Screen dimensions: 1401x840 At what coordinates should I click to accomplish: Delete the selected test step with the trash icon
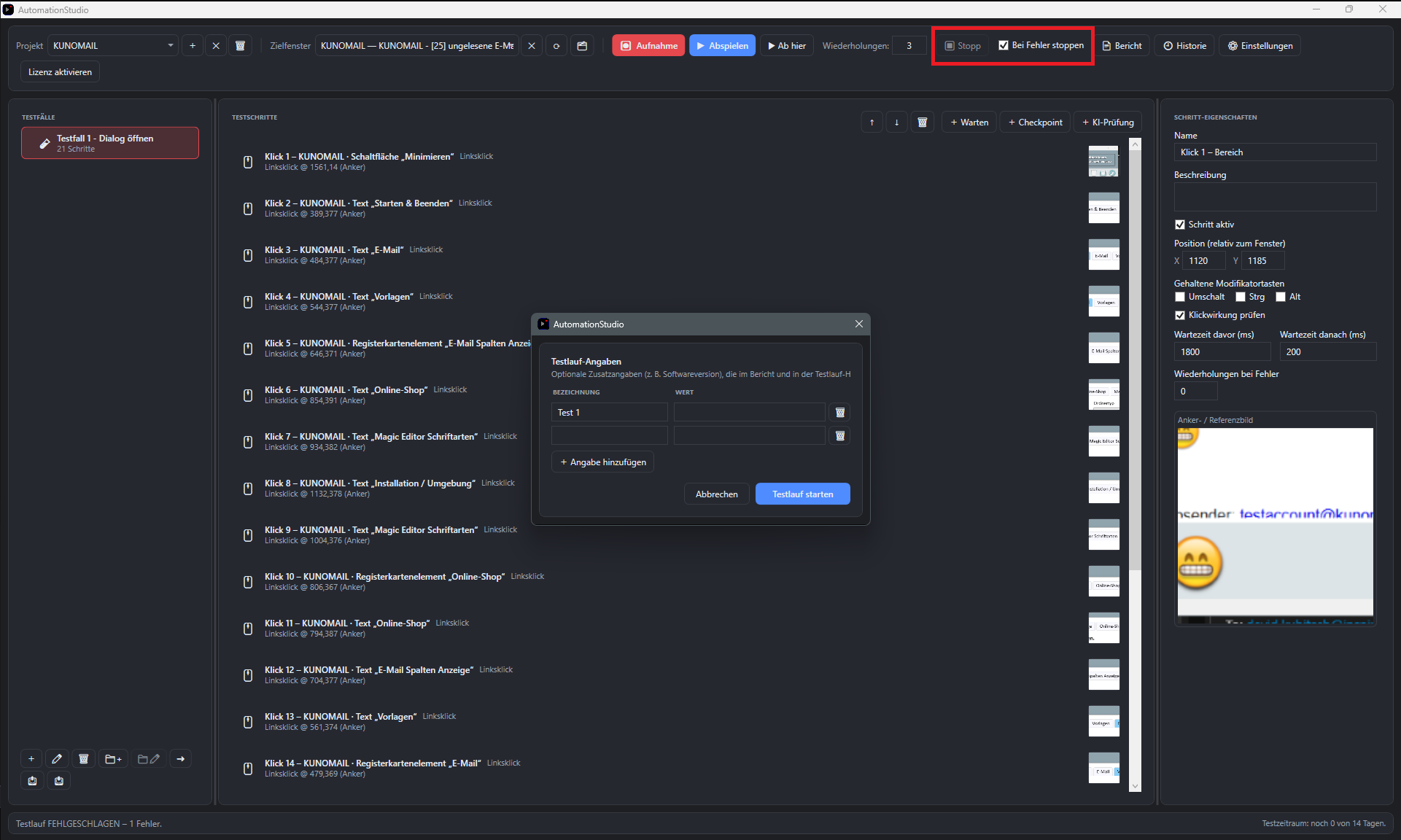click(922, 122)
